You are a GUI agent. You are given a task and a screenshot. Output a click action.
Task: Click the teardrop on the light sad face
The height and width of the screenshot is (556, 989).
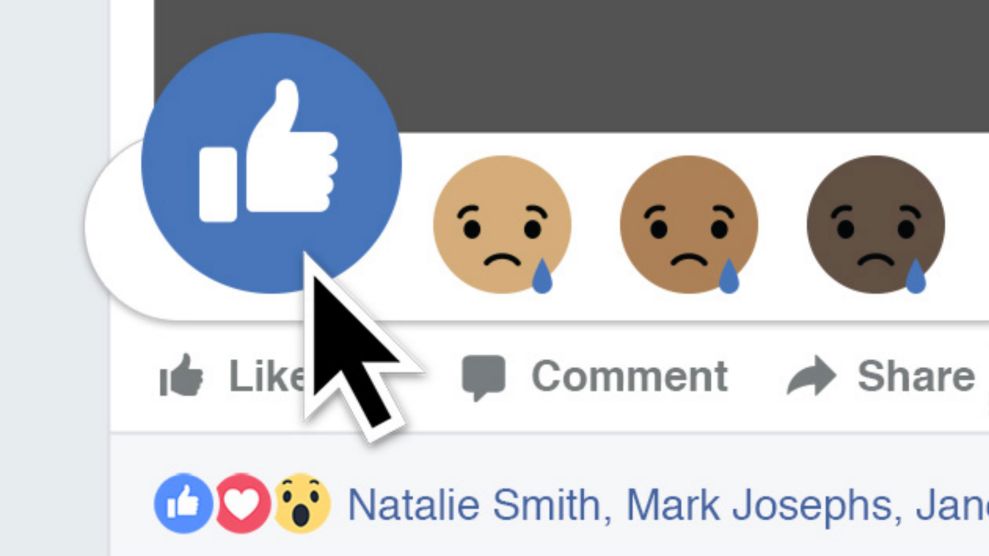click(x=542, y=277)
